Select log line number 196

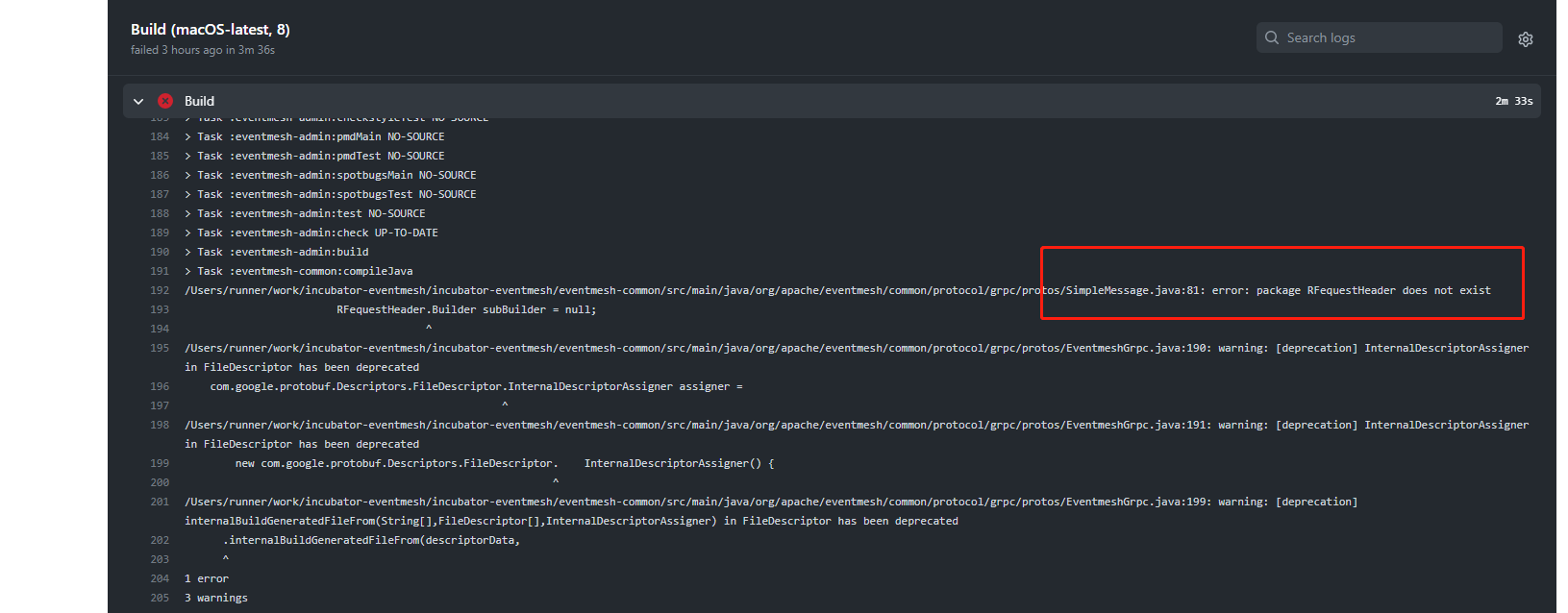pos(160,386)
